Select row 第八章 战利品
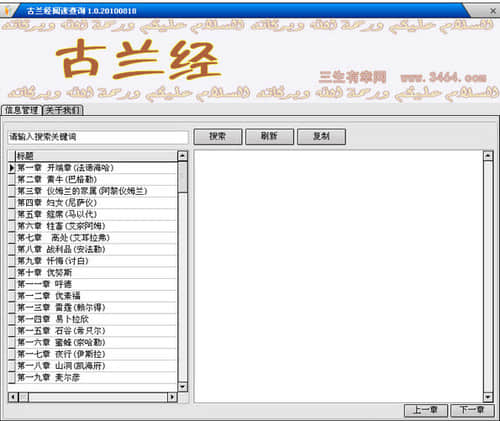500x421 pixels. click(96, 249)
